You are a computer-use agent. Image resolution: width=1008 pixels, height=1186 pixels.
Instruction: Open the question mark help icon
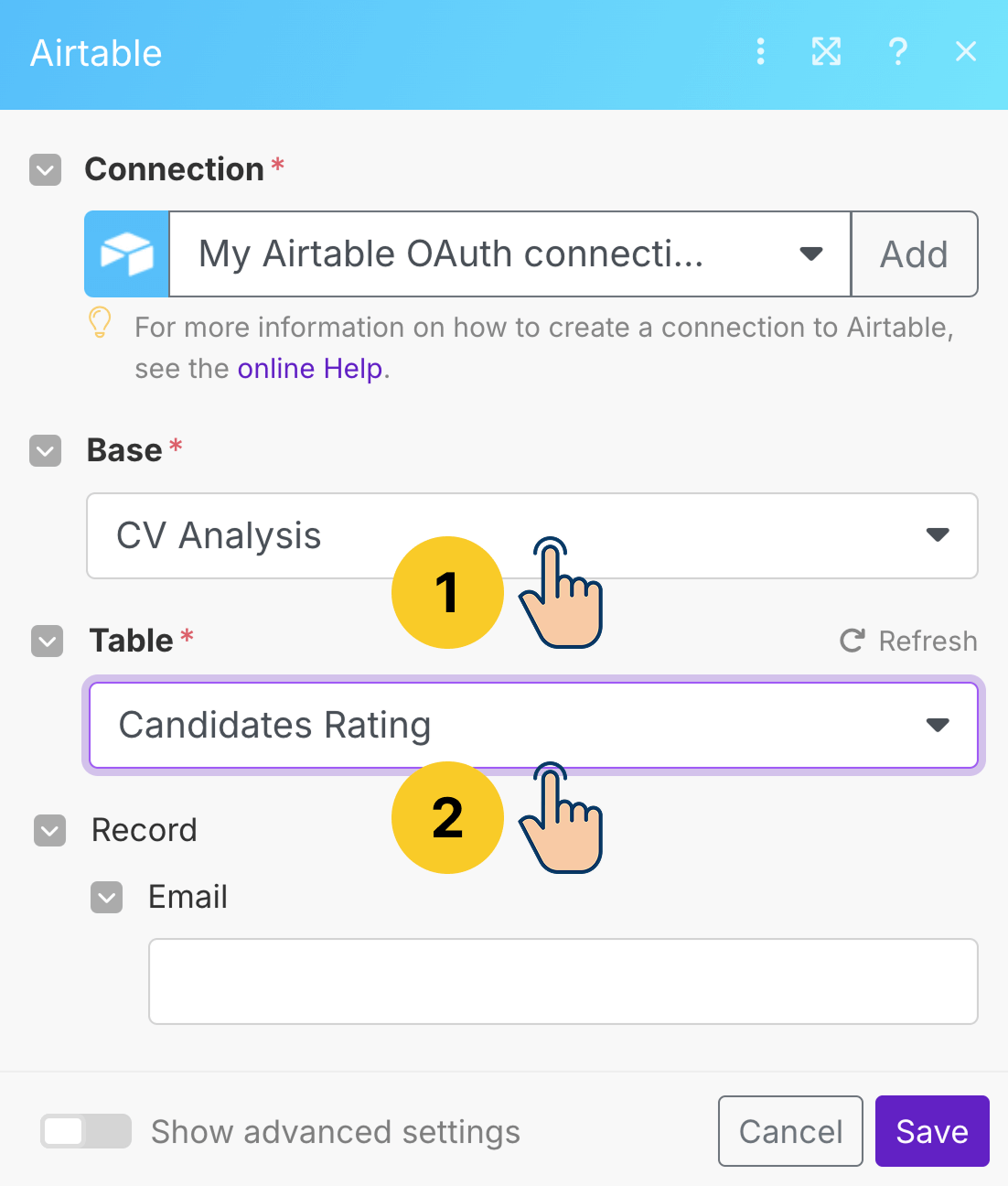897,52
